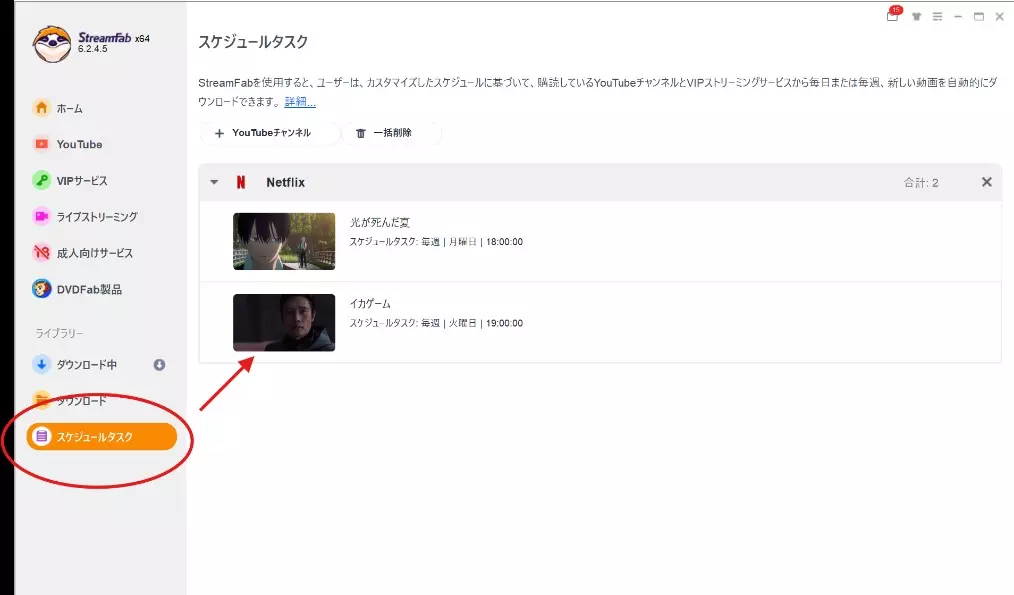Click schedule text 月曜日 18:00:00

click(x=486, y=242)
